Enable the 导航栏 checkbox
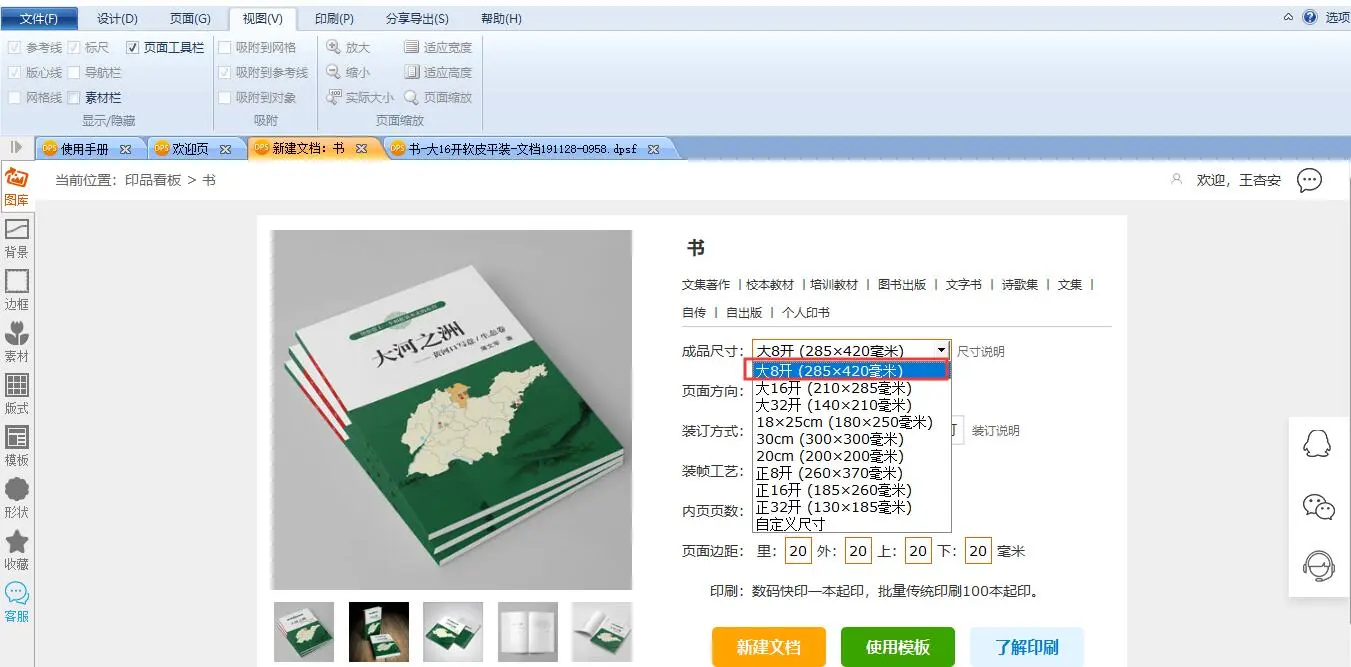 pos(73,72)
